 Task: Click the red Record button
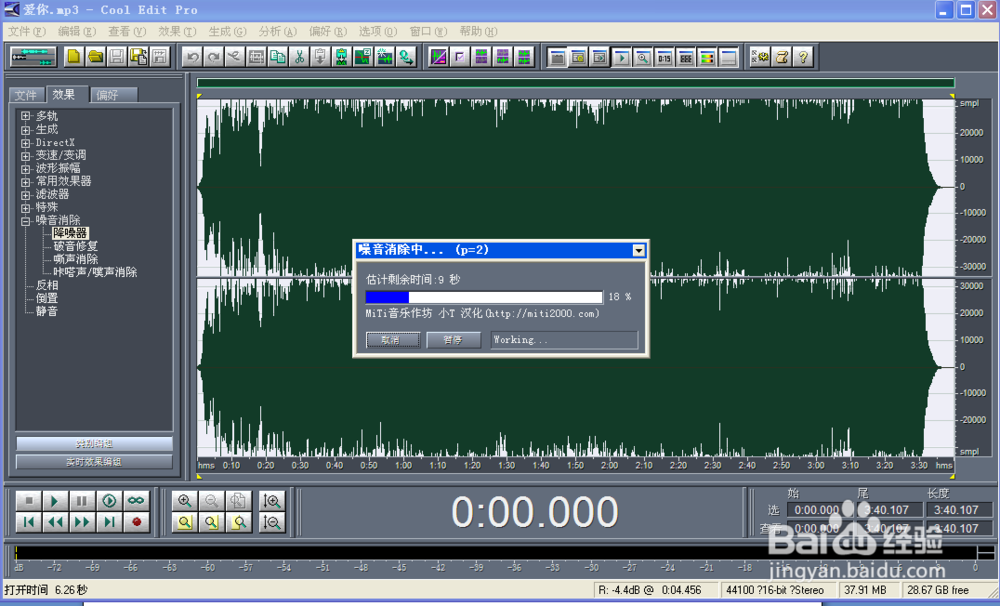click(136, 522)
